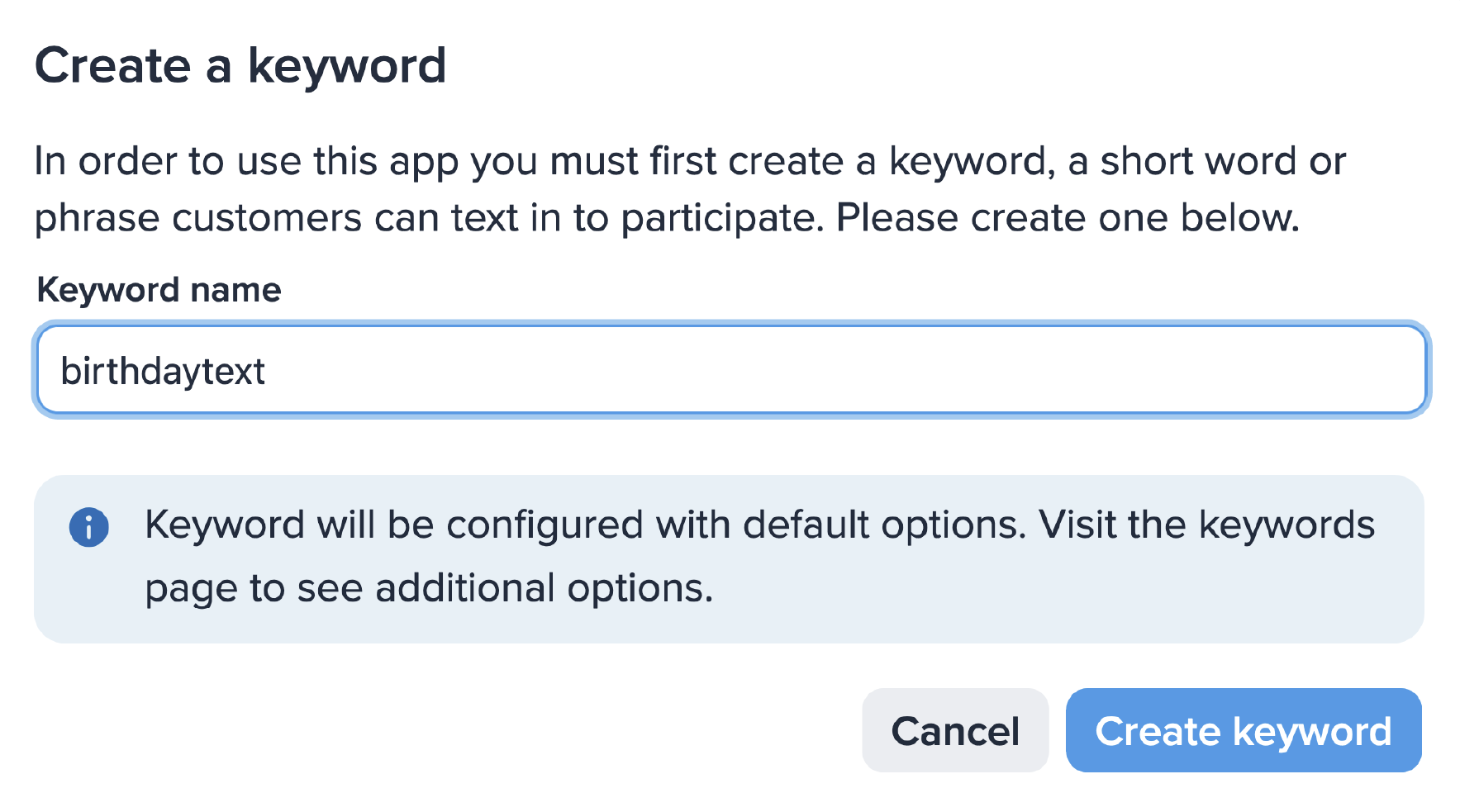Click the phrase 'Please create one below.'

click(x=1068, y=218)
